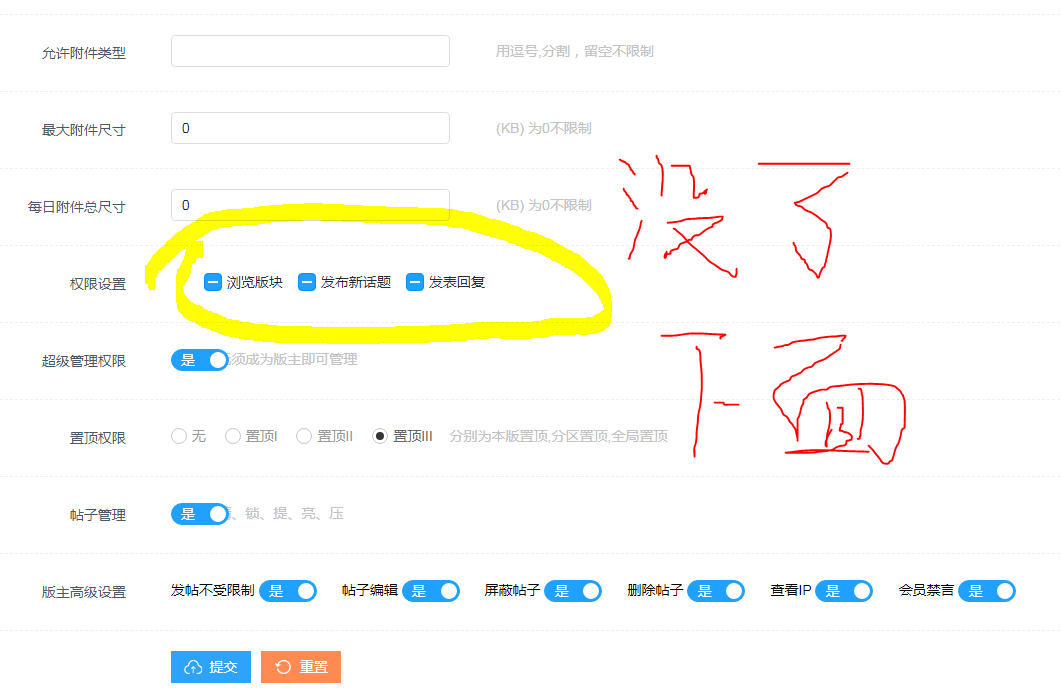
Task: Toggle the 浏览版块 checkbox
Action: (x=213, y=282)
